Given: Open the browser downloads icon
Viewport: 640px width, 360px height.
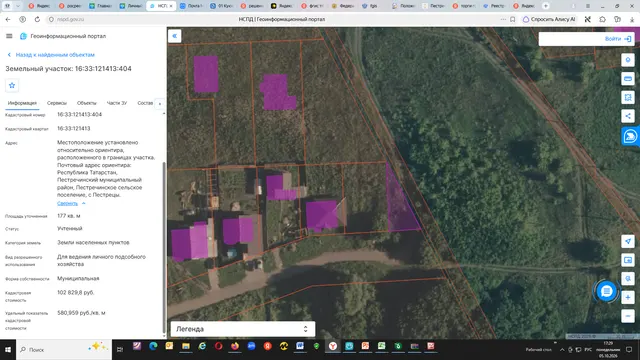Looking at the screenshot, I should click(x=632, y=19).
